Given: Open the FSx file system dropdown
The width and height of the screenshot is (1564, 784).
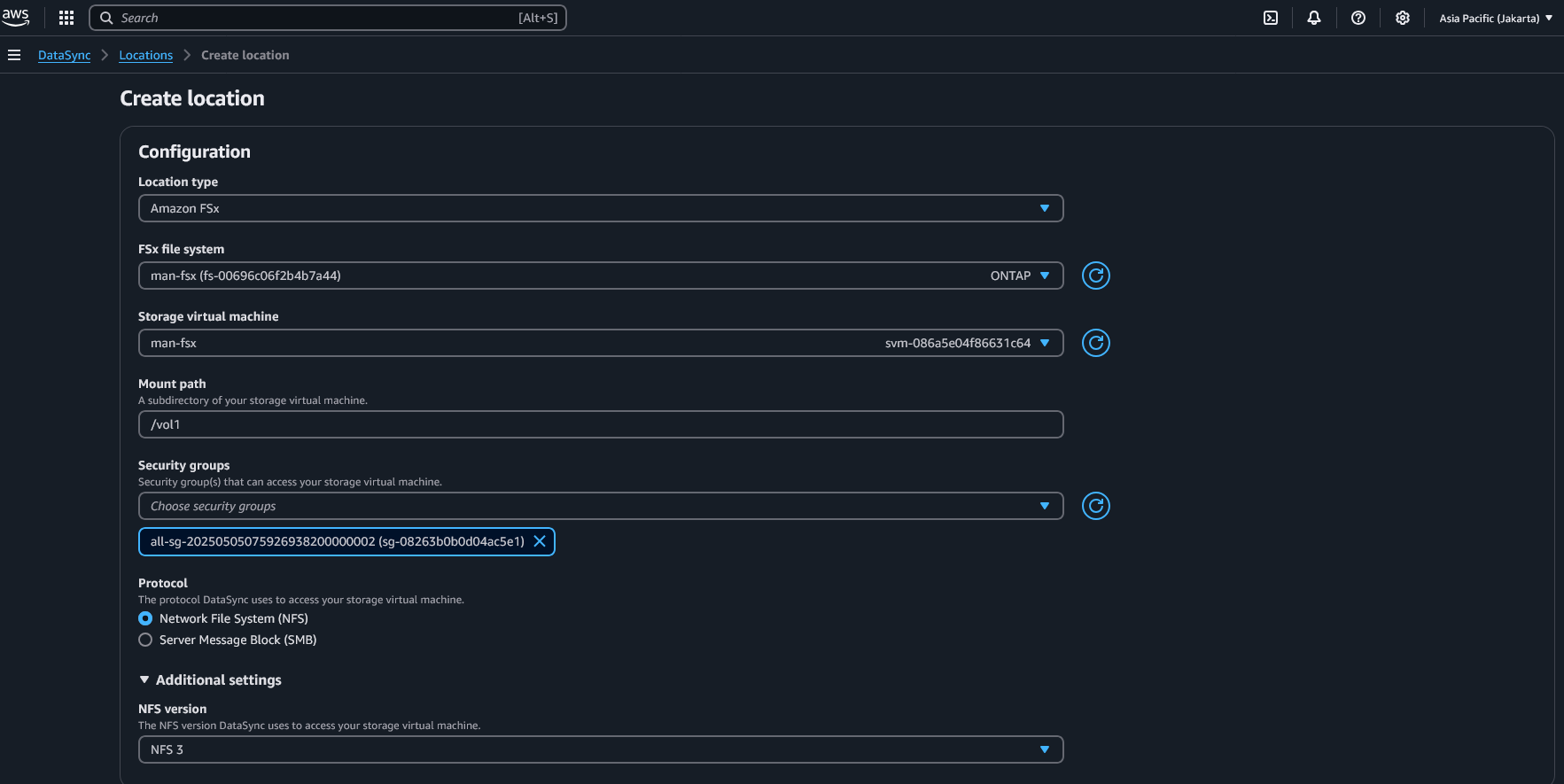Looking at the screenshot, I should (601, 276).
